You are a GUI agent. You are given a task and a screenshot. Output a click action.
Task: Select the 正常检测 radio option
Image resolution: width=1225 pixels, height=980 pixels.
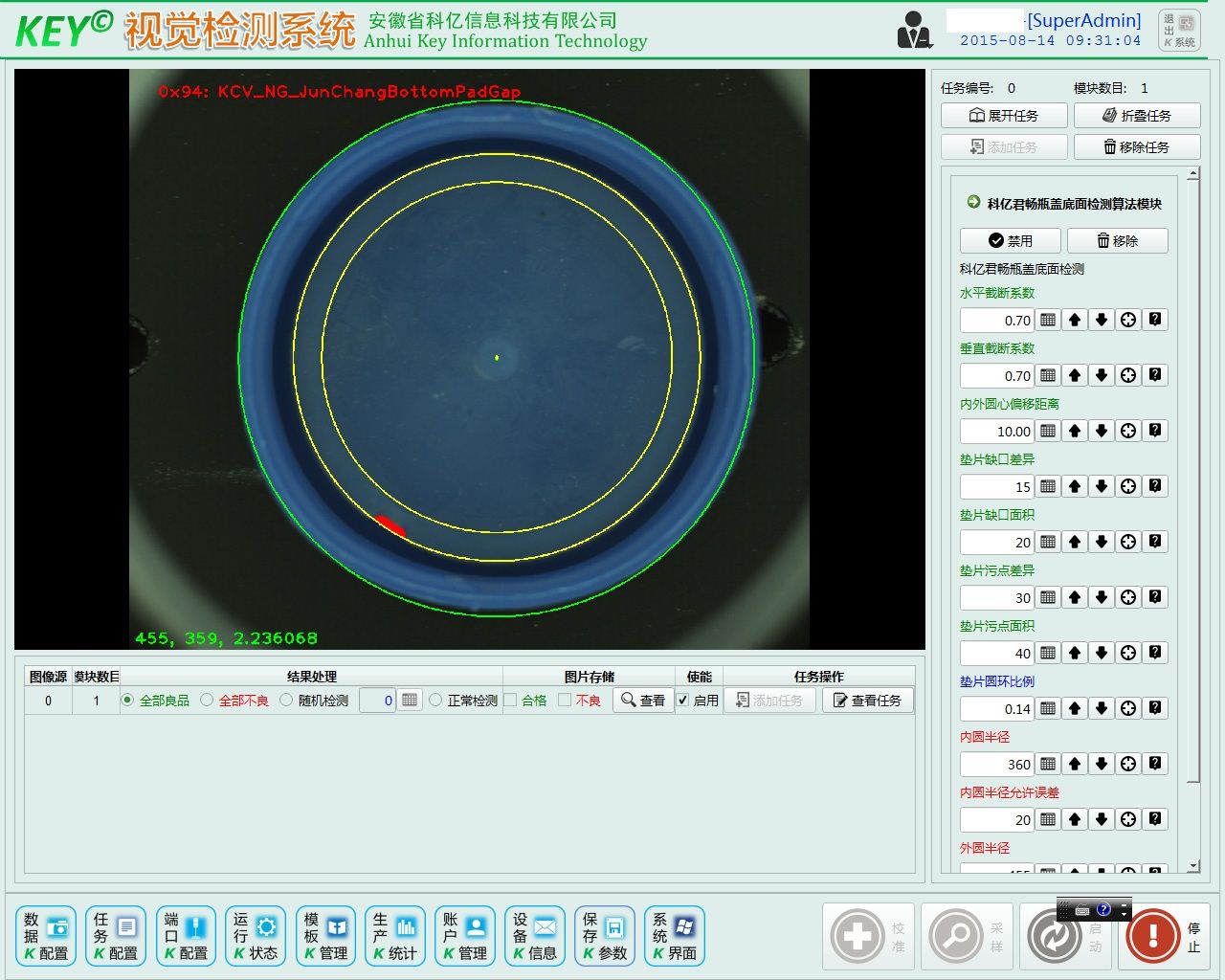pyautogui.click(x=435, y=701)
